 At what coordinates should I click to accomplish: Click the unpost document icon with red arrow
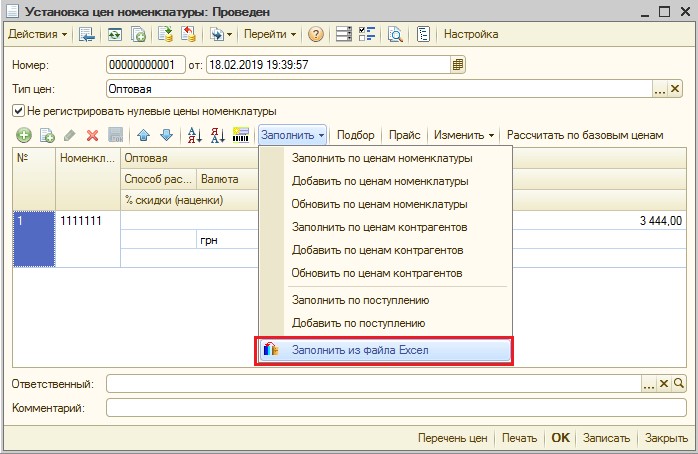point(189,34)
